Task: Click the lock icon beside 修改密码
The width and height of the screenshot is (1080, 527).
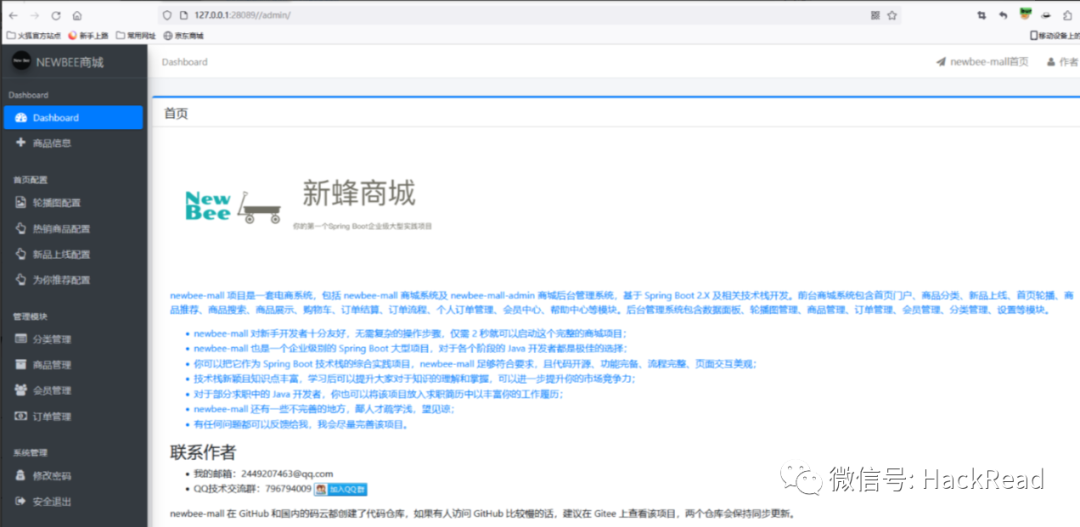Action: click(20, 475)
